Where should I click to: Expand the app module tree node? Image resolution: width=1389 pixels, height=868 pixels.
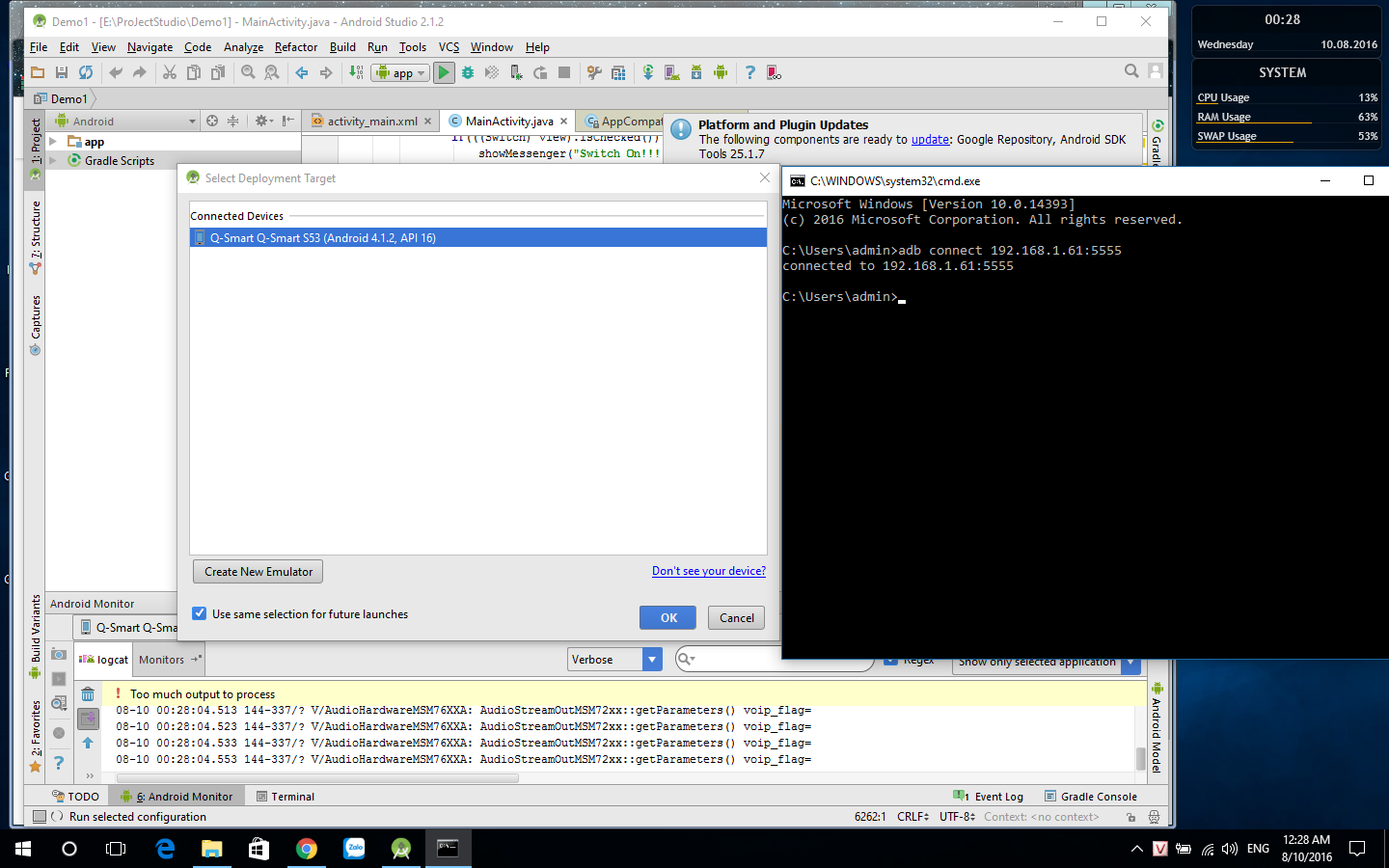click(54, 142)
